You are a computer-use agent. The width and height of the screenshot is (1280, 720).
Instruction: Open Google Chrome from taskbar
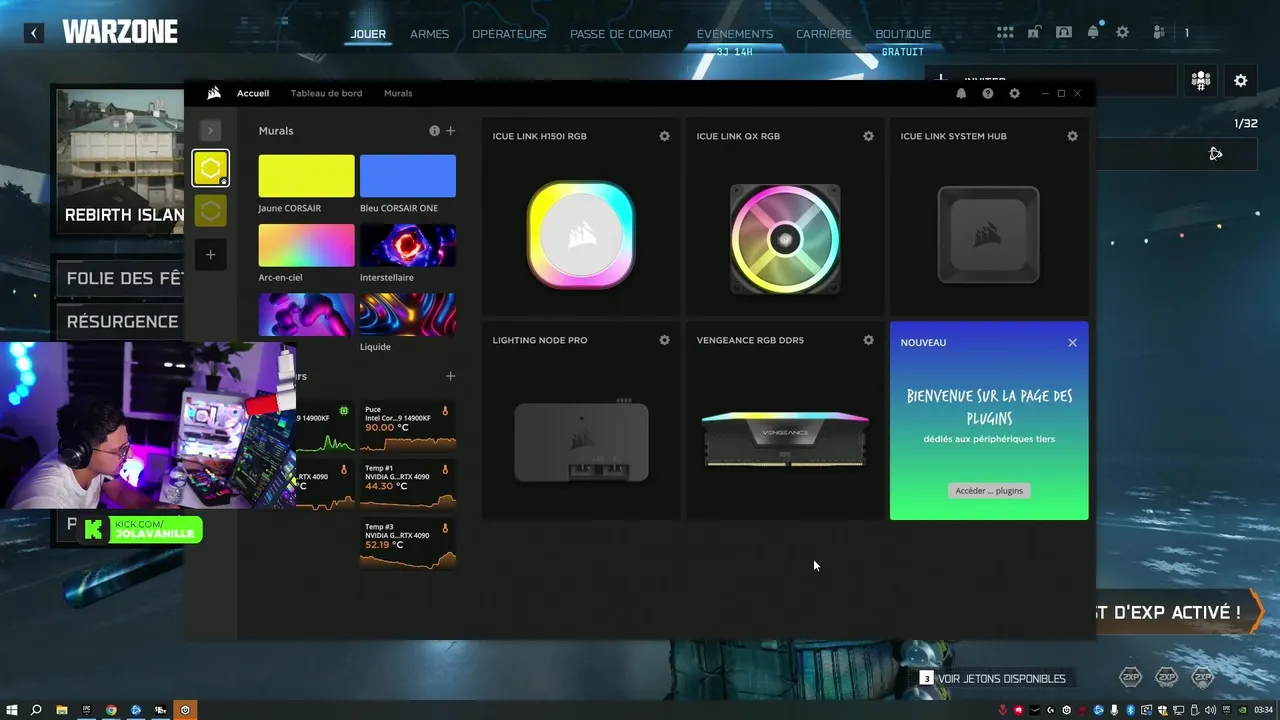pyautogui.click(x=111, y=710)
